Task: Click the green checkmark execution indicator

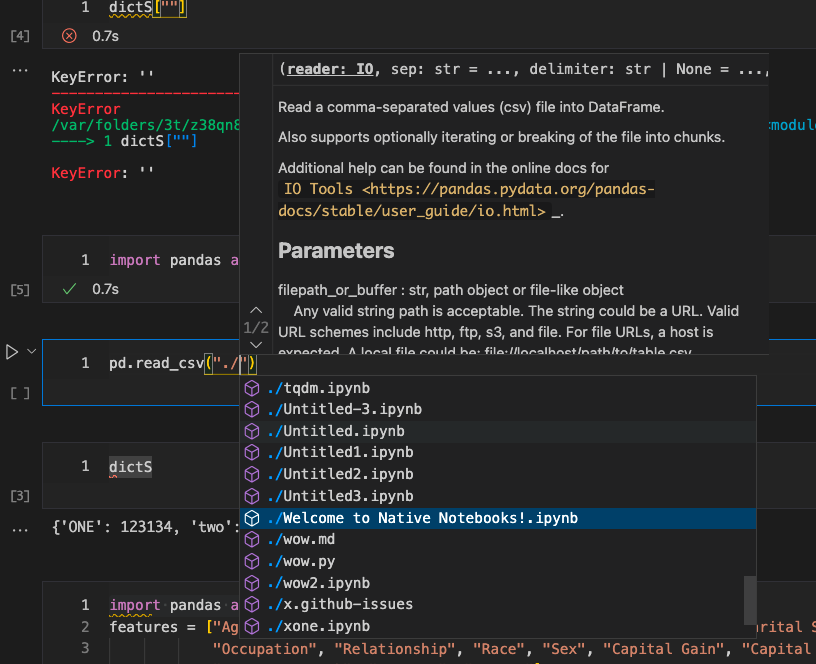Action: click(67, 288)
